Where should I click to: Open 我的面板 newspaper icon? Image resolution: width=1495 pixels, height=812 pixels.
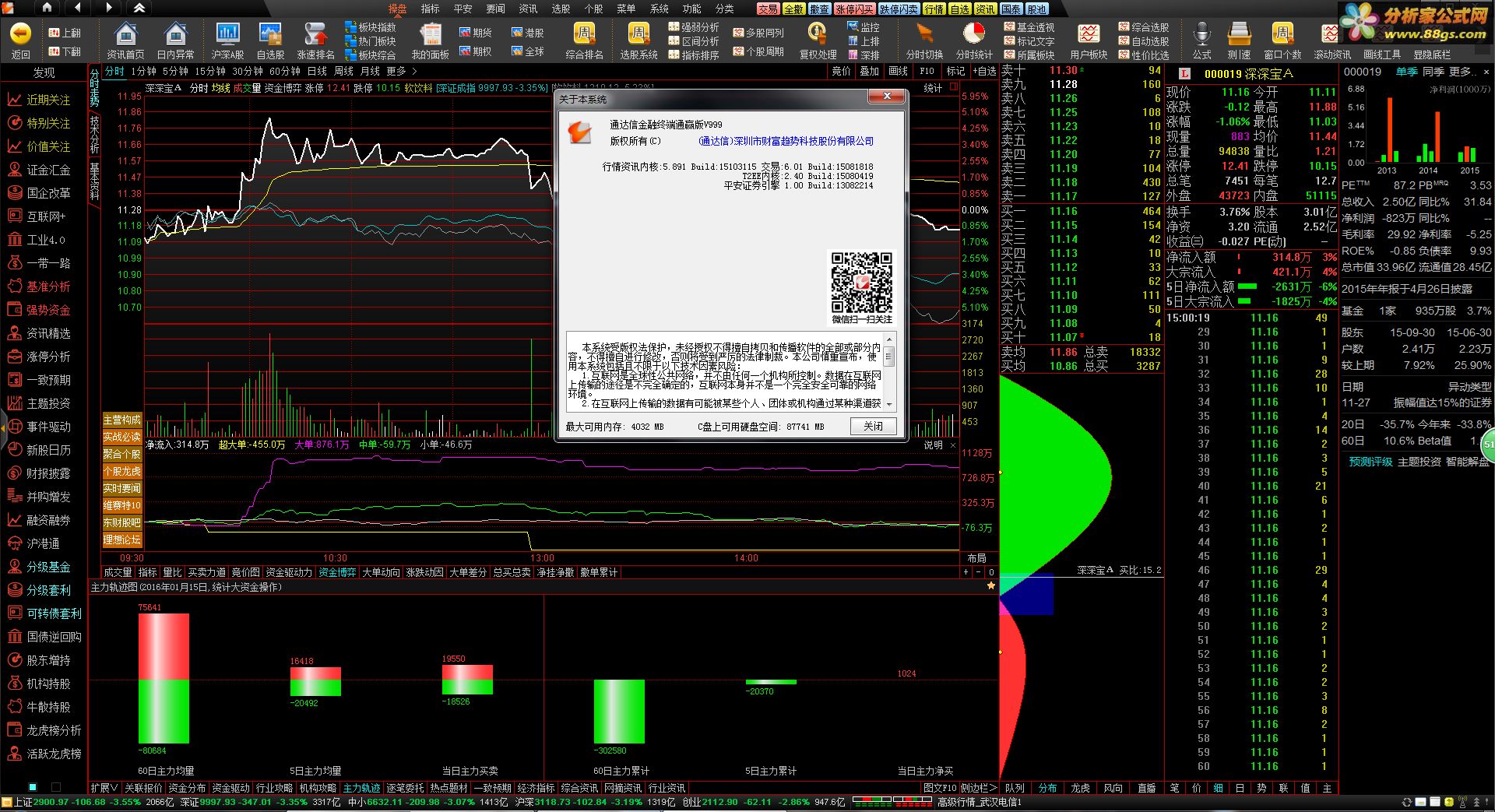[x=430, y=34]
